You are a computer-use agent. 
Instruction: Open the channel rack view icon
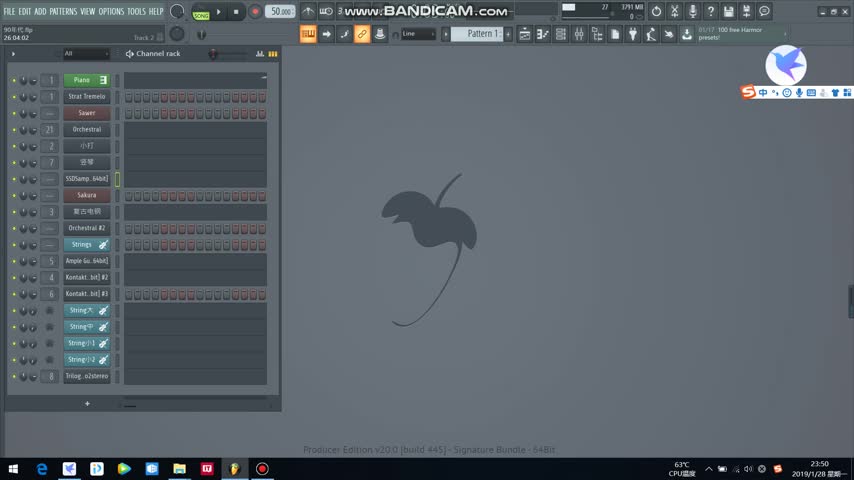click(x=560, y=34)
